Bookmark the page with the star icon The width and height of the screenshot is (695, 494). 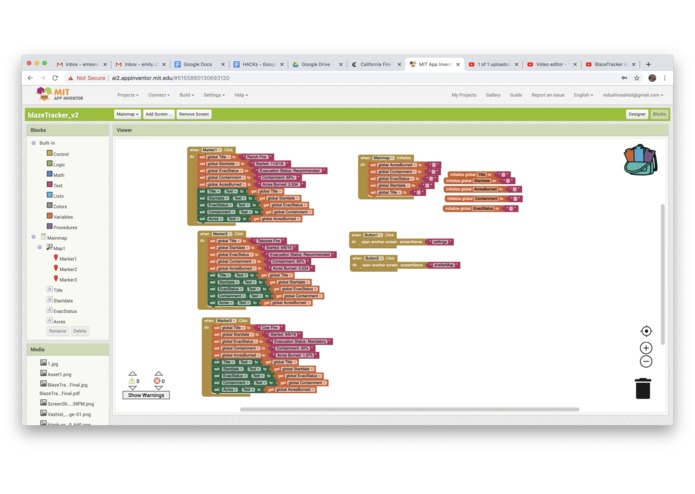click(637, 78)
